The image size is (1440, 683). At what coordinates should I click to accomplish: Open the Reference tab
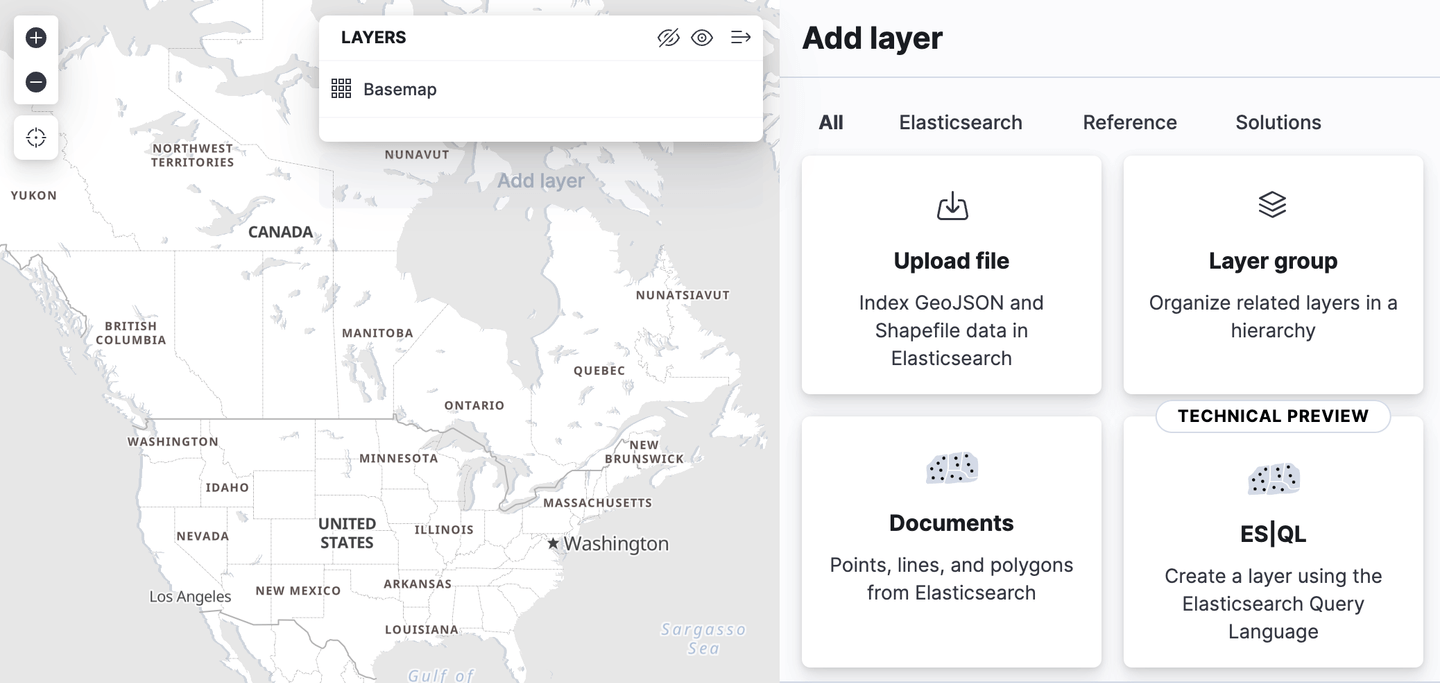pyautogui.click(x=1129, y=122)
